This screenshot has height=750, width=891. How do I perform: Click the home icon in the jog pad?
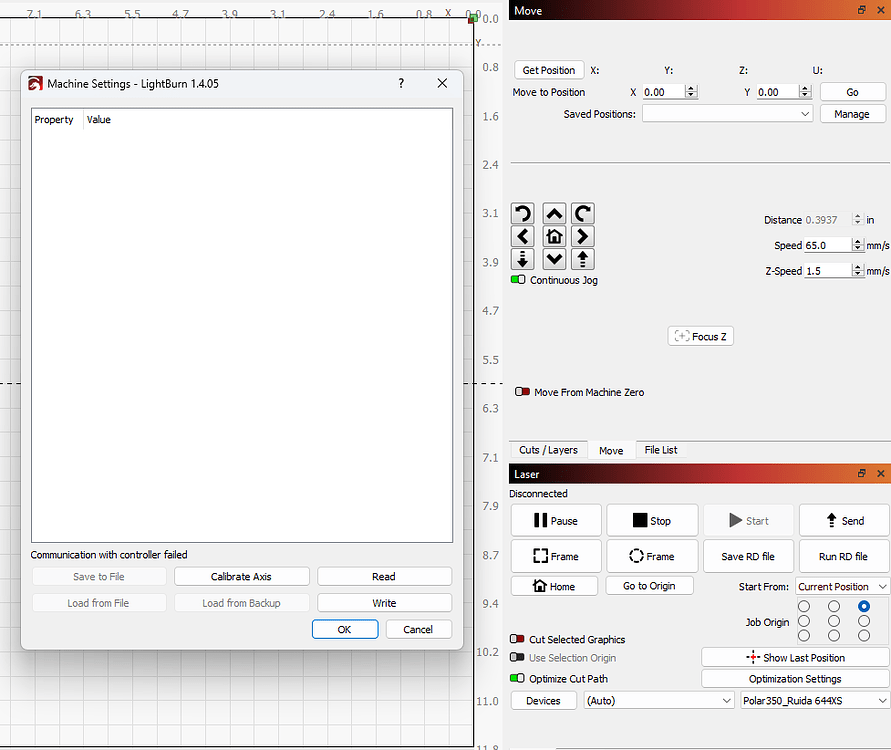click(554, 236)
